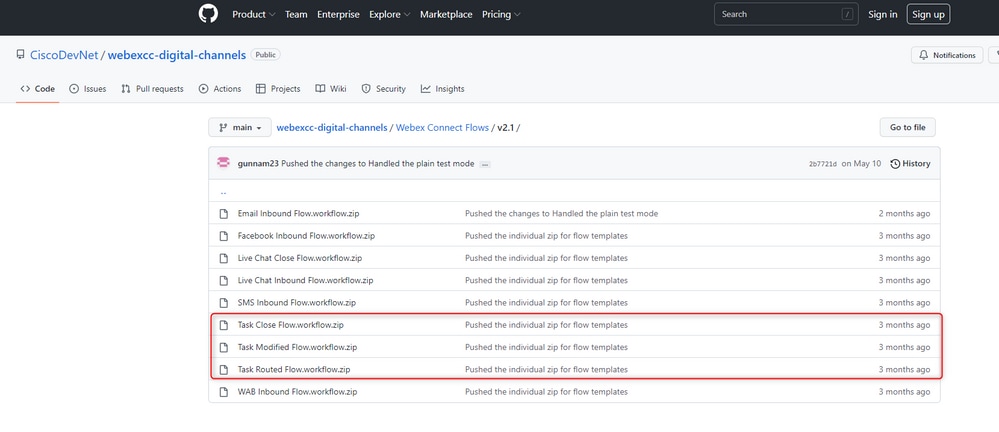Click file icon for Task Modified Flow
Image resolution: width=999 pixels, height=432 pixels.
tap(224, 347)
